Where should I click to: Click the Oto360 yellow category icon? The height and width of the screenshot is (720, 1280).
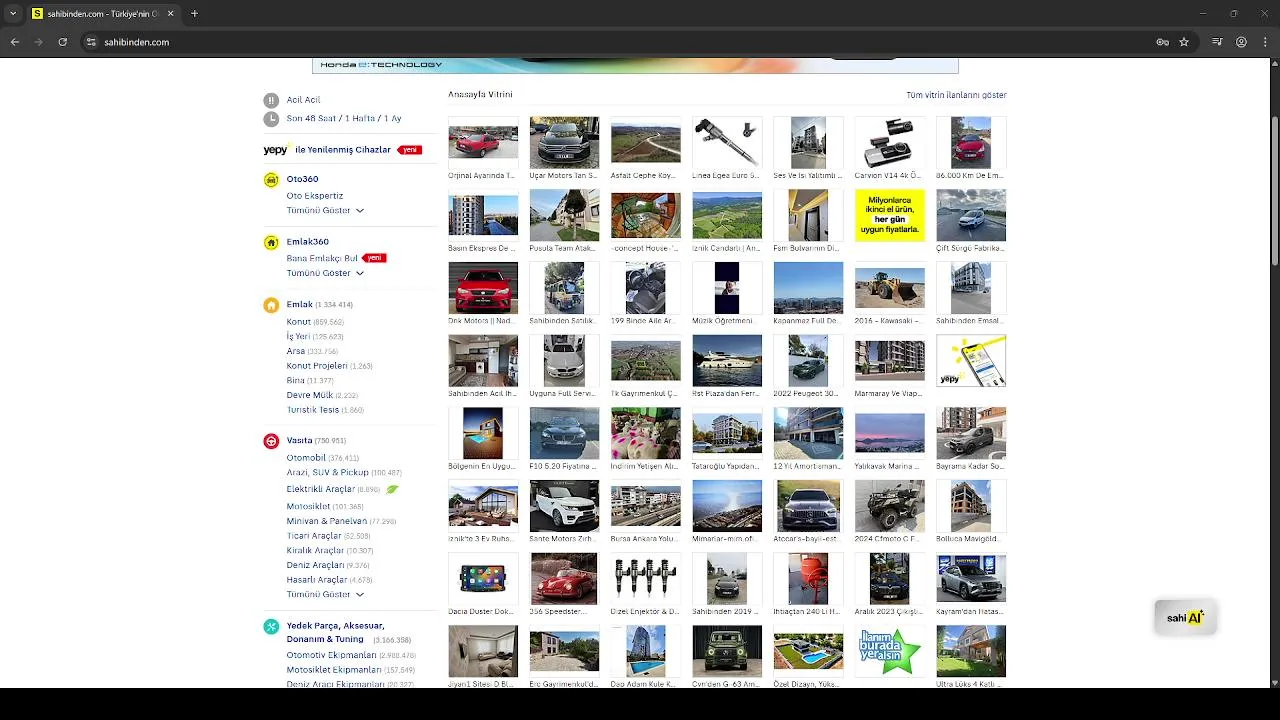[x=271, y=179]
